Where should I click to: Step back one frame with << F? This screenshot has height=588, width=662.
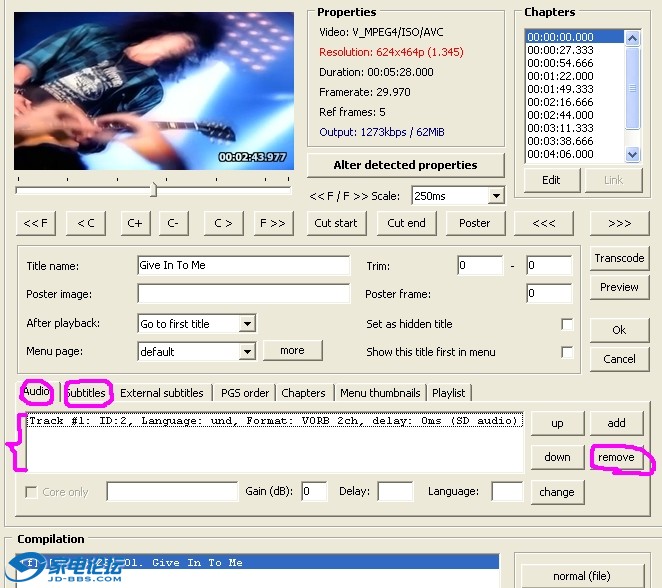(x=36, y=222)
